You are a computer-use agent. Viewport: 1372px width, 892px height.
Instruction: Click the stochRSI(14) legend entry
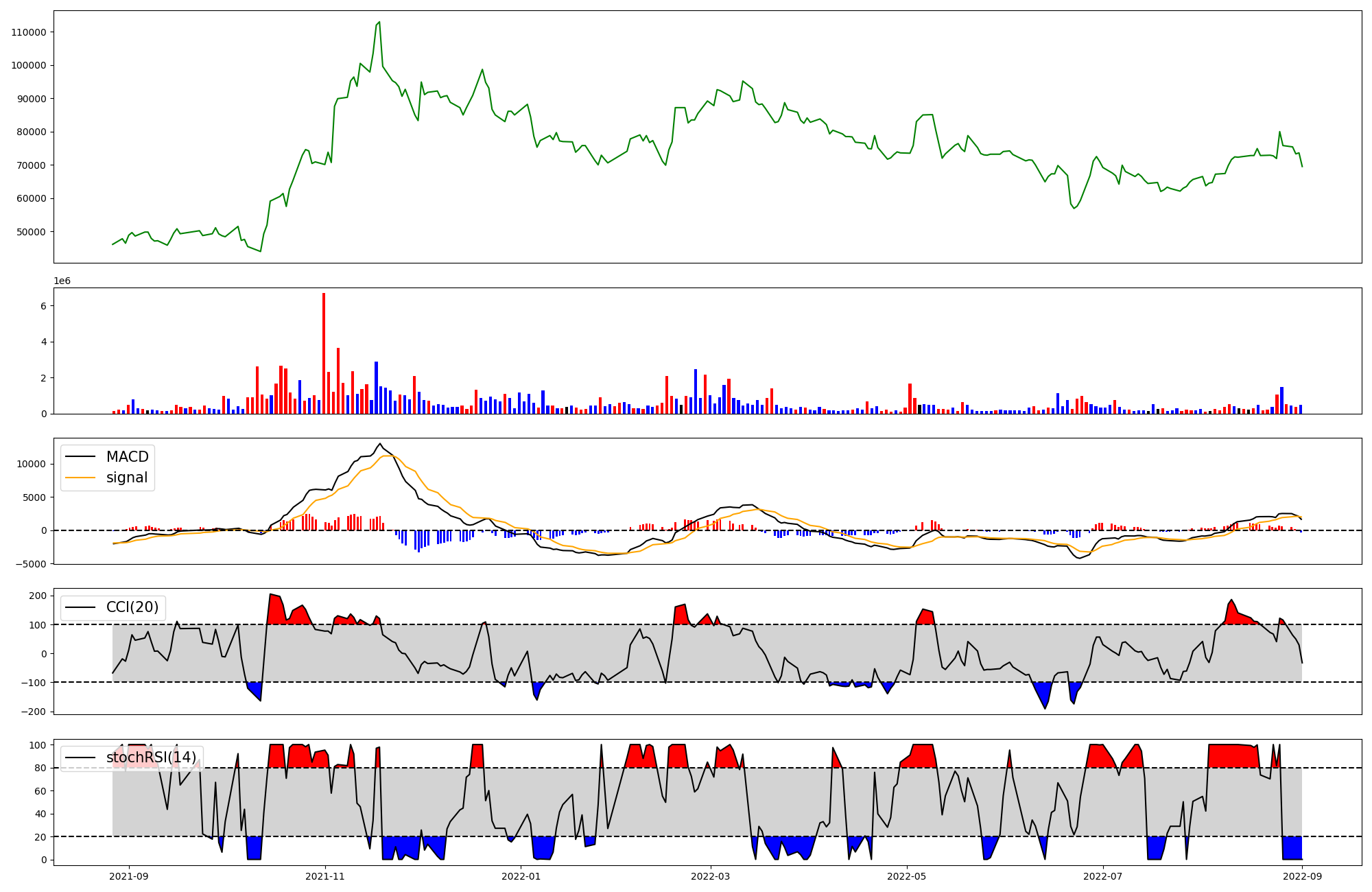151,758
